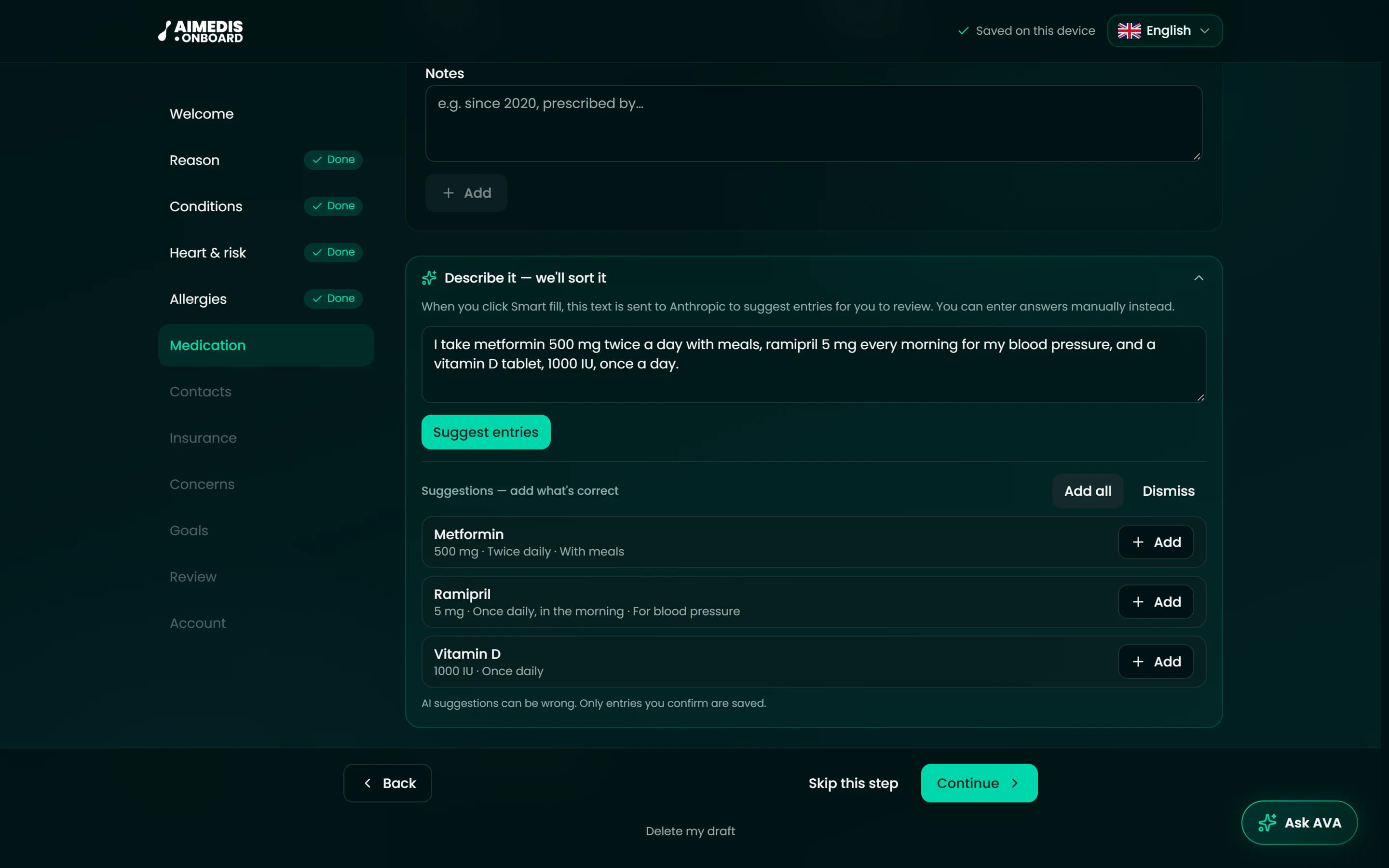This screenshot has height=868, width=1389.
Task: Open the English language dropdown
Action: pyautogui.click(x=1164, y=31)
